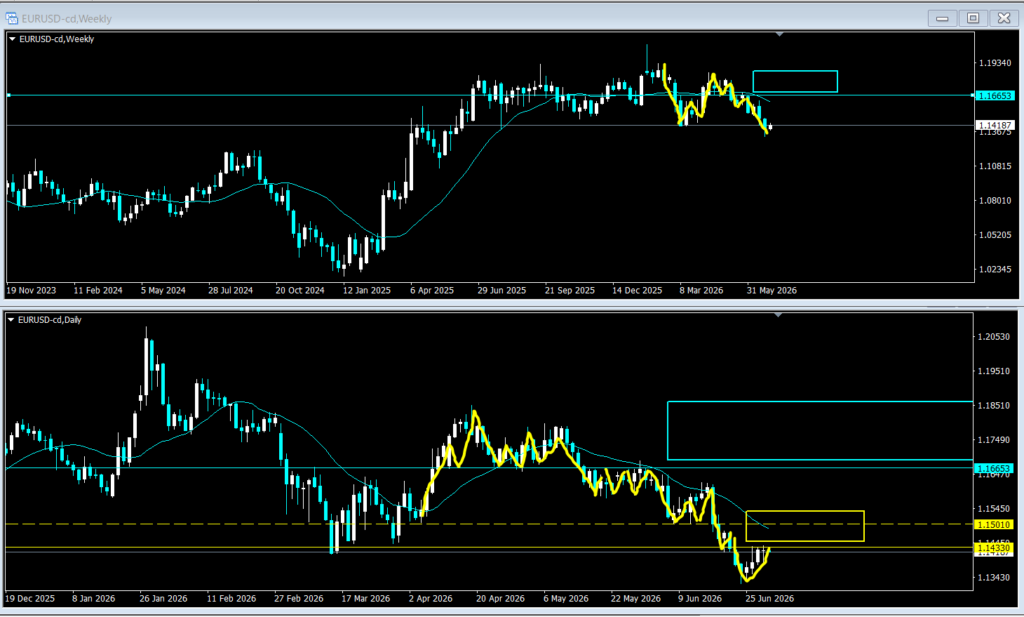Minimize the EURUSD-cd,Weekly chart window
This screenshot has width=1024, height=617.
click(942, 18)
